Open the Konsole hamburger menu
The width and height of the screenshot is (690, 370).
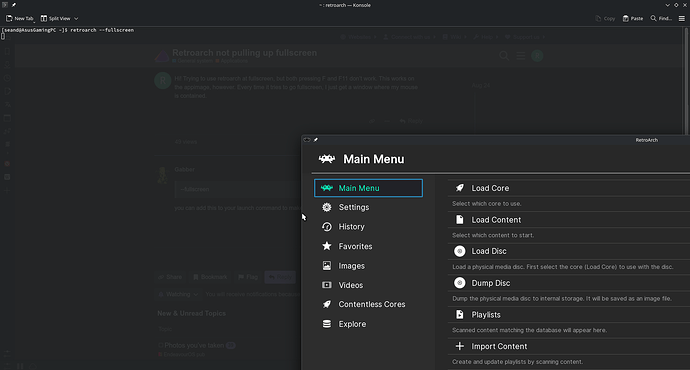point(682,18)
